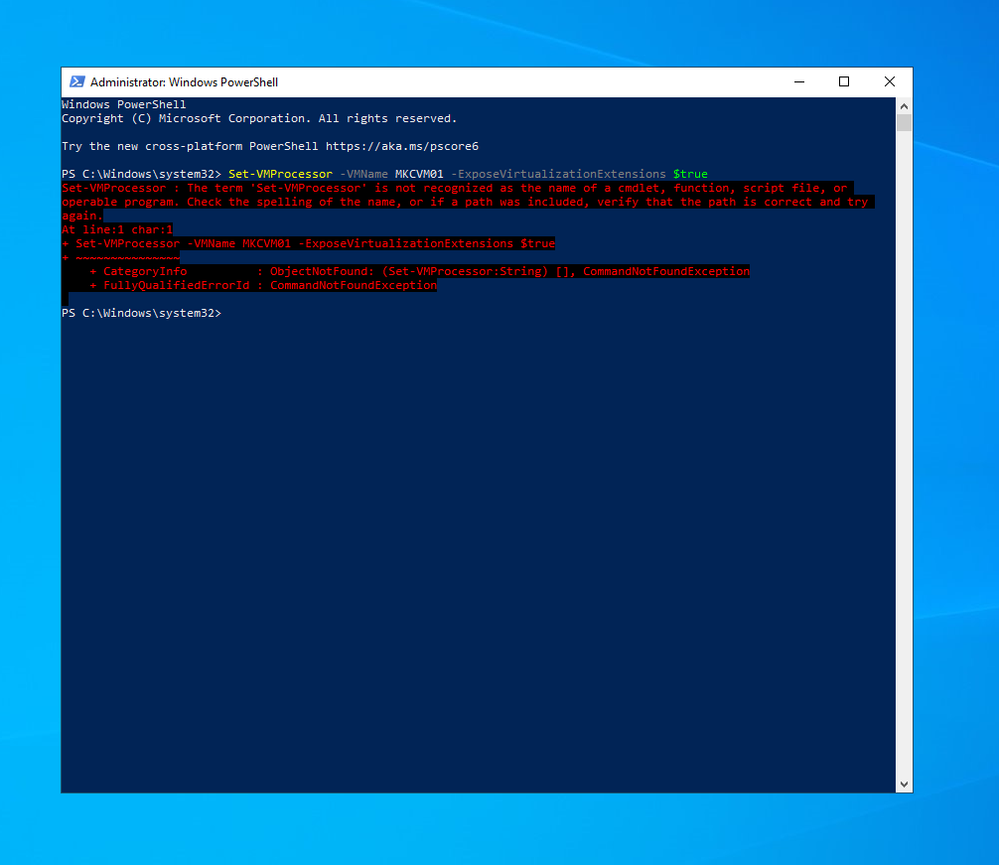Click the scrollbar up arrow
Screen dimensions: 999x865
pos(903,106)
